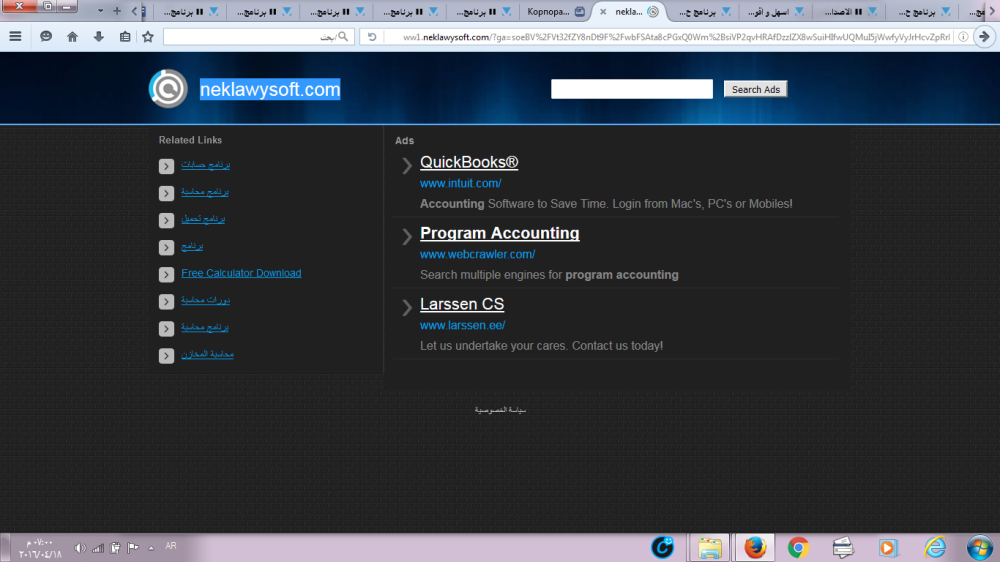Open the volume speaker tray icon
This screenshot has width=1000, height=562.
[x=80, y=548]
